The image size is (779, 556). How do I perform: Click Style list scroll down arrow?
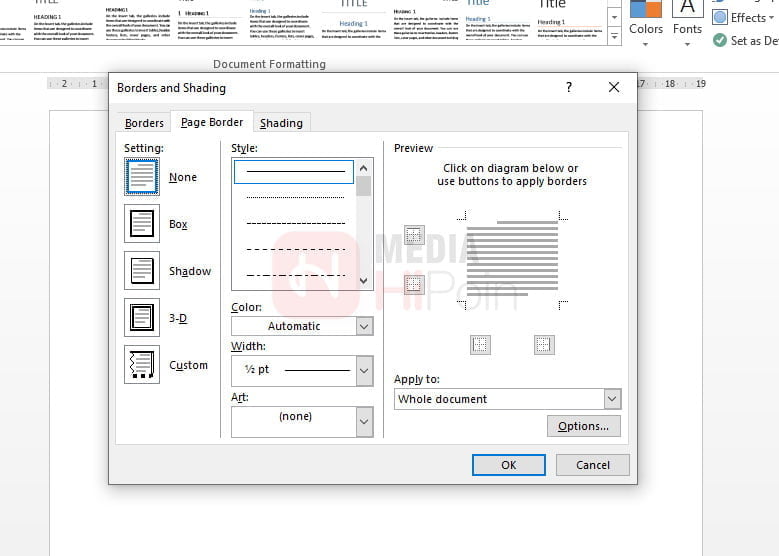pyautogui.click(x=364, y=281)
